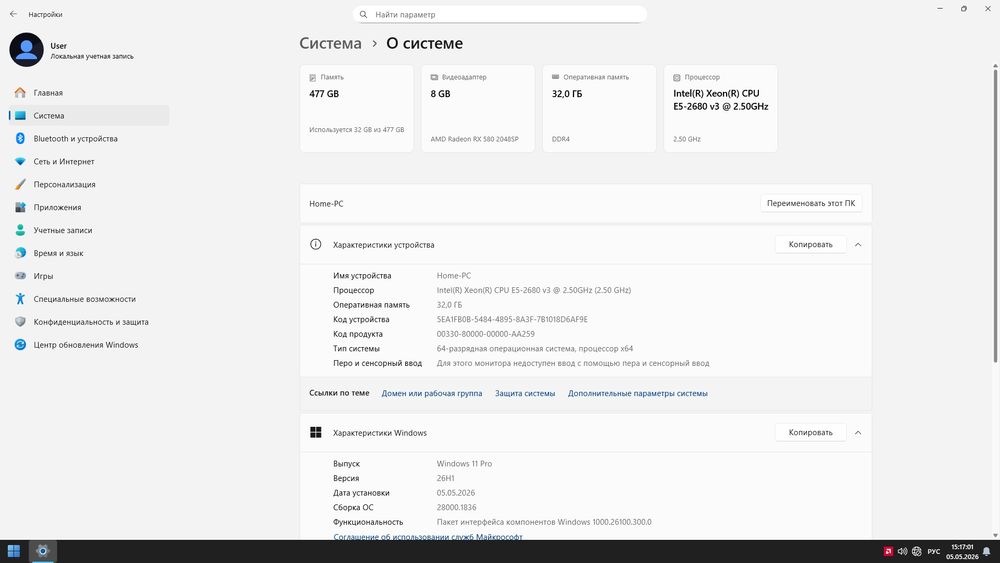The image size is (1000, 563).
Task: Open the Оперативная память 32,0 ГБ card
Action: coord(599,108)
